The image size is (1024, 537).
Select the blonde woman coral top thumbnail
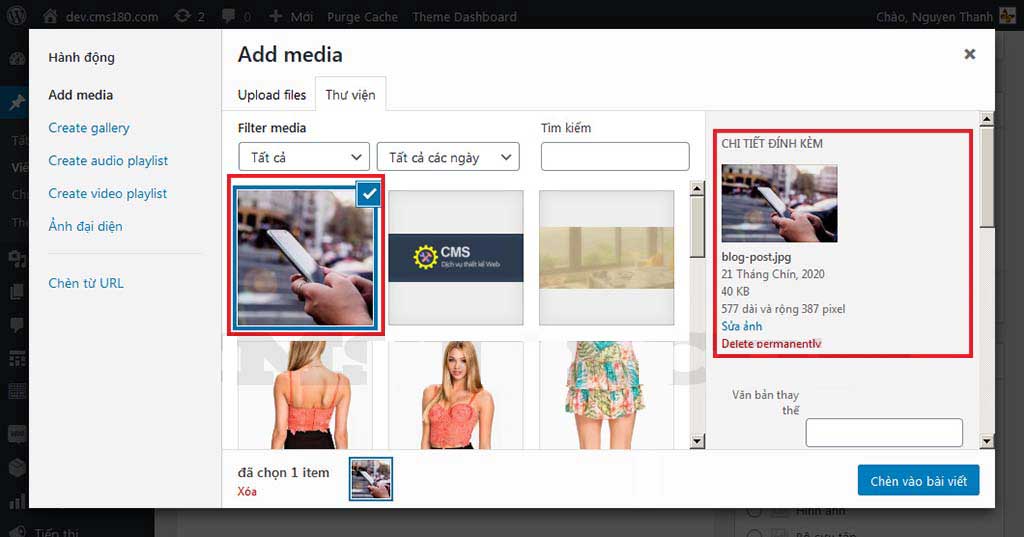(x=456, y=395)
